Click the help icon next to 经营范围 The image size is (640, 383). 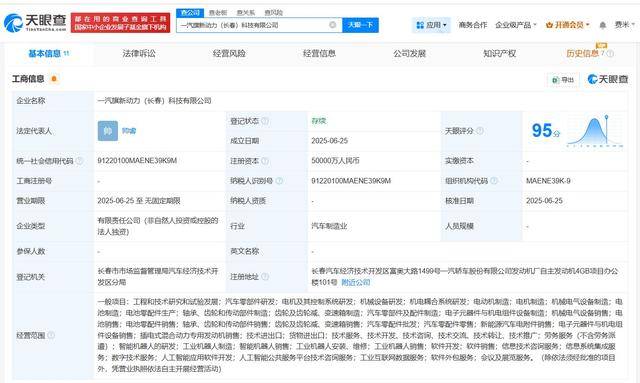click(x=51, y=335)
